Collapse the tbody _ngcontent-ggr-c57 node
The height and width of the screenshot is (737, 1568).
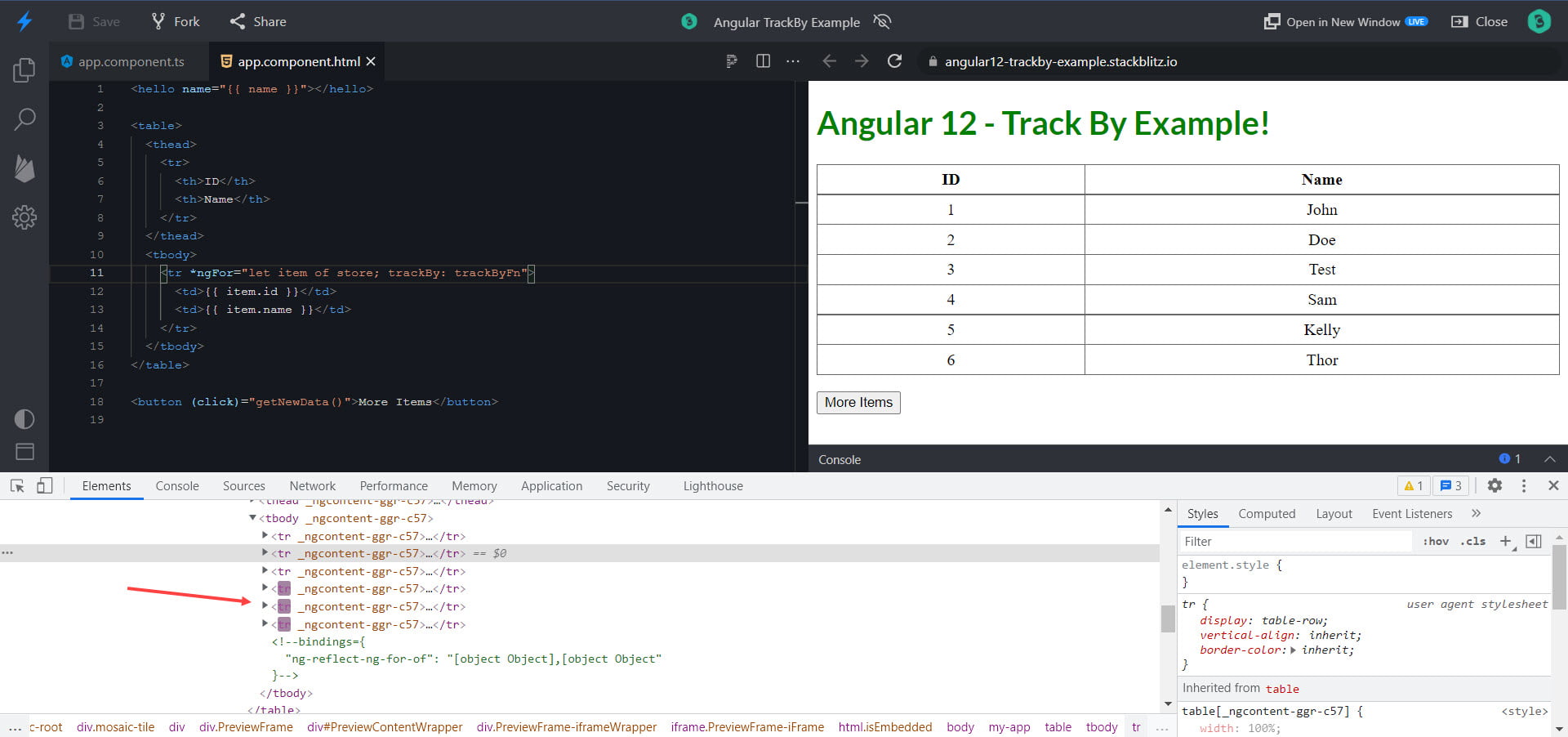[x=252, y=517]
